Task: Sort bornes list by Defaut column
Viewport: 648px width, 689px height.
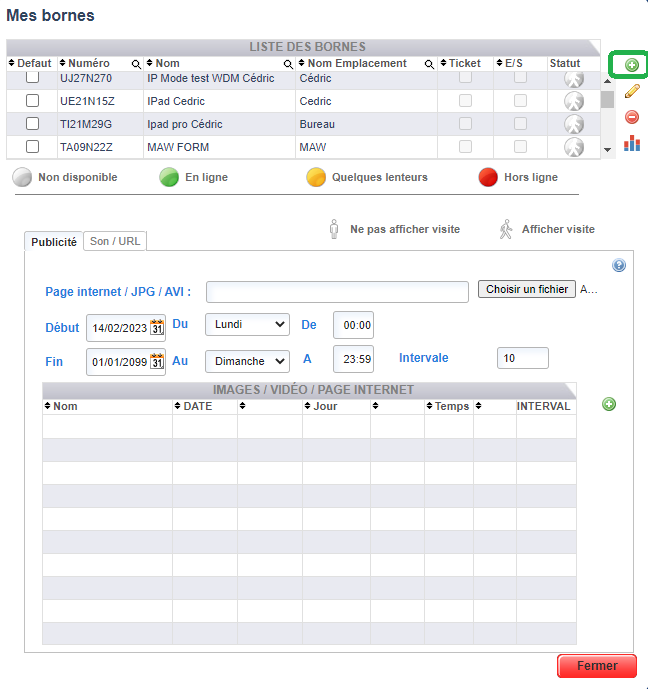Action: coord(11,63)
